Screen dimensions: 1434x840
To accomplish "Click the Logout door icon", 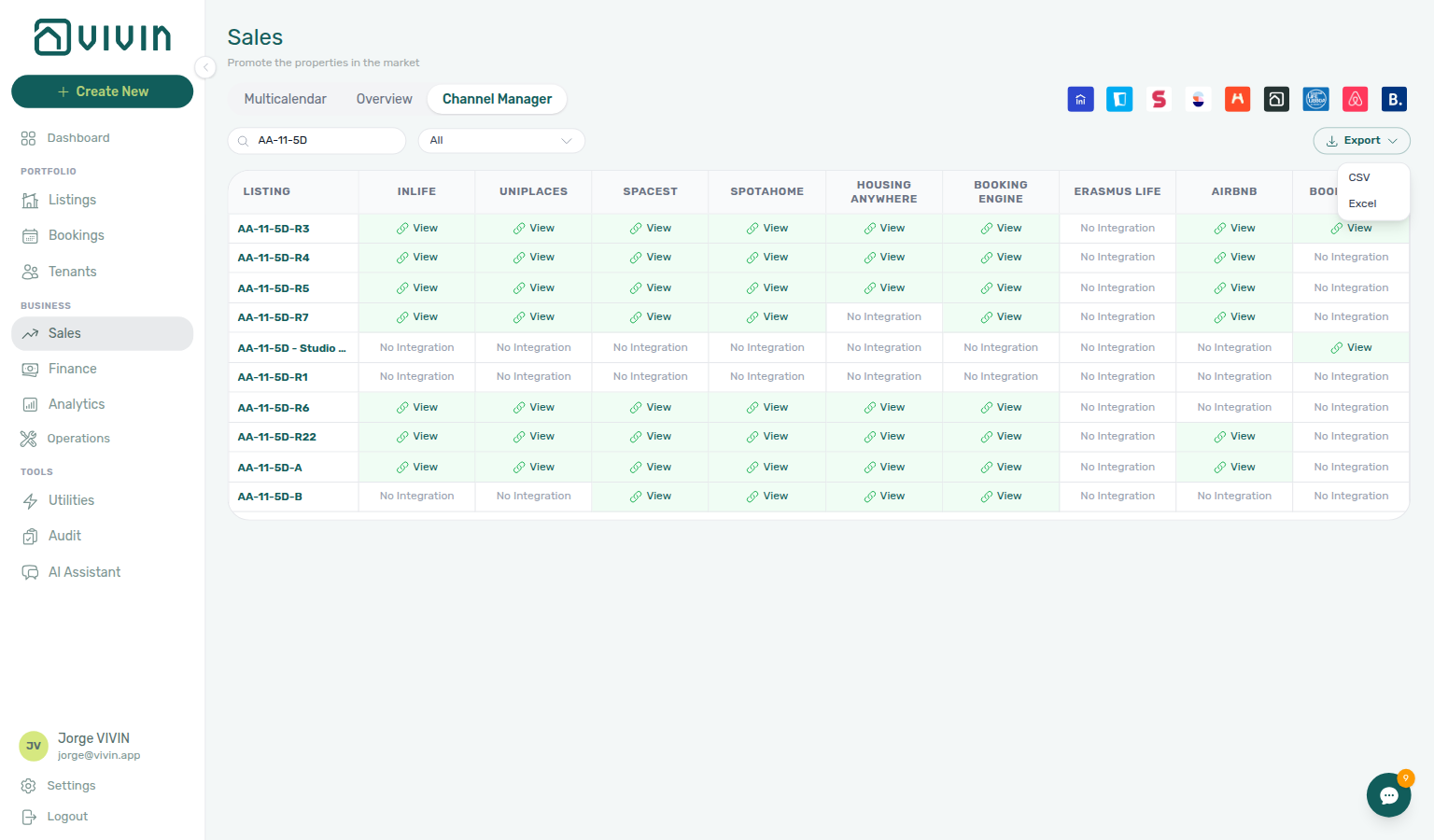I will 29,817.
